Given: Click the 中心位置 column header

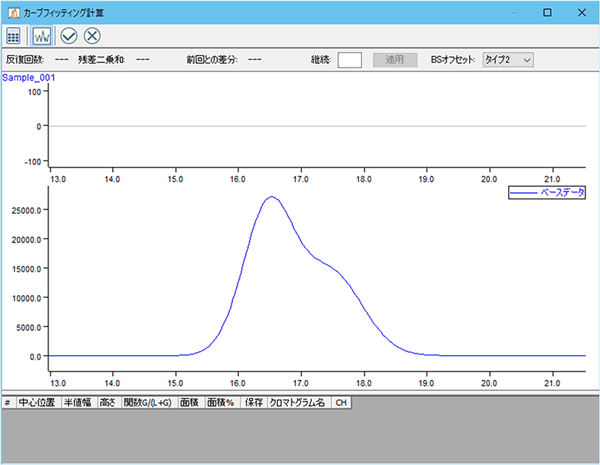Looking at the screenshot, I should coord(37,402).
